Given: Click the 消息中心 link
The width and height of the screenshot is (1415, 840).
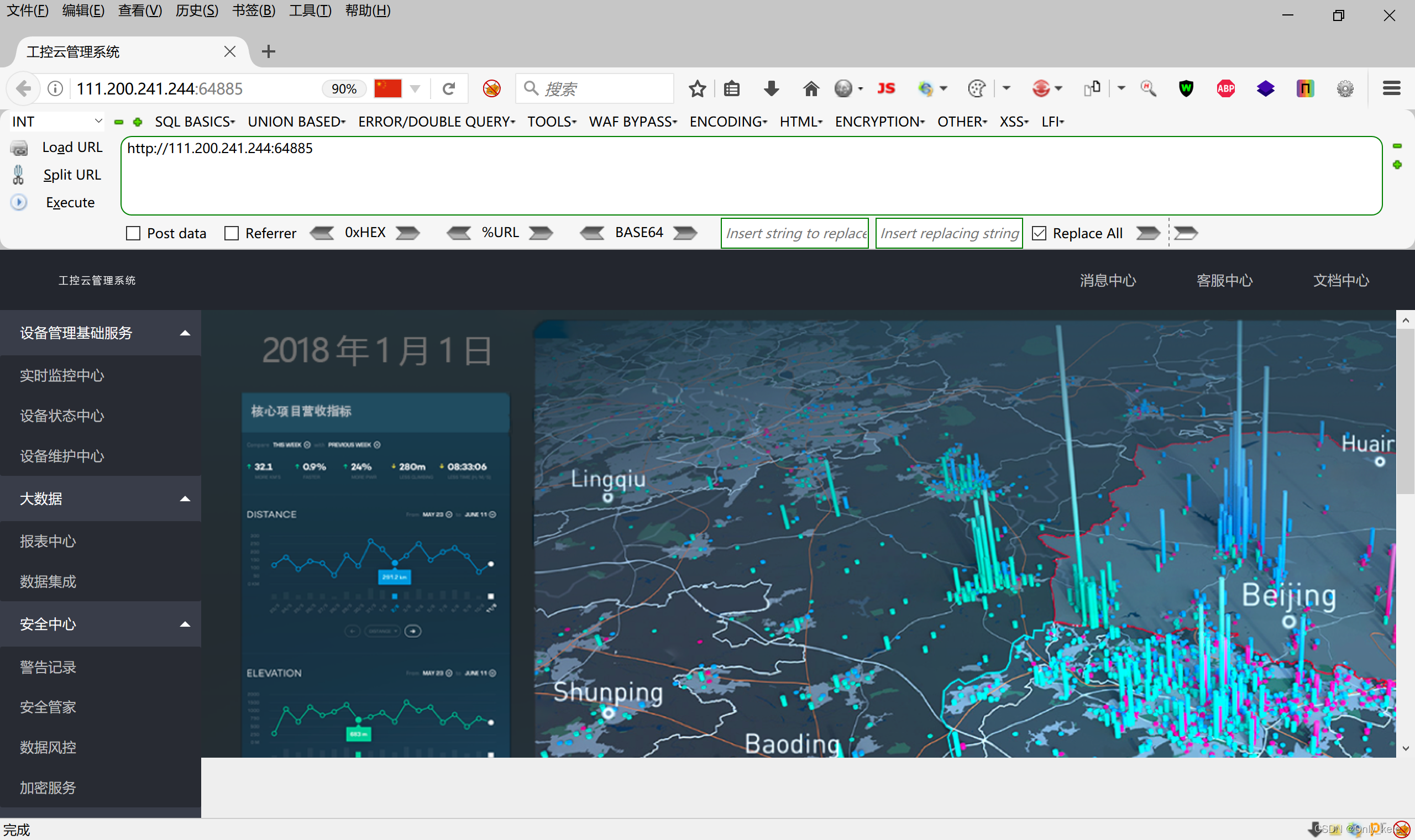Looking at the screenshot, I should click(1108, 280).
